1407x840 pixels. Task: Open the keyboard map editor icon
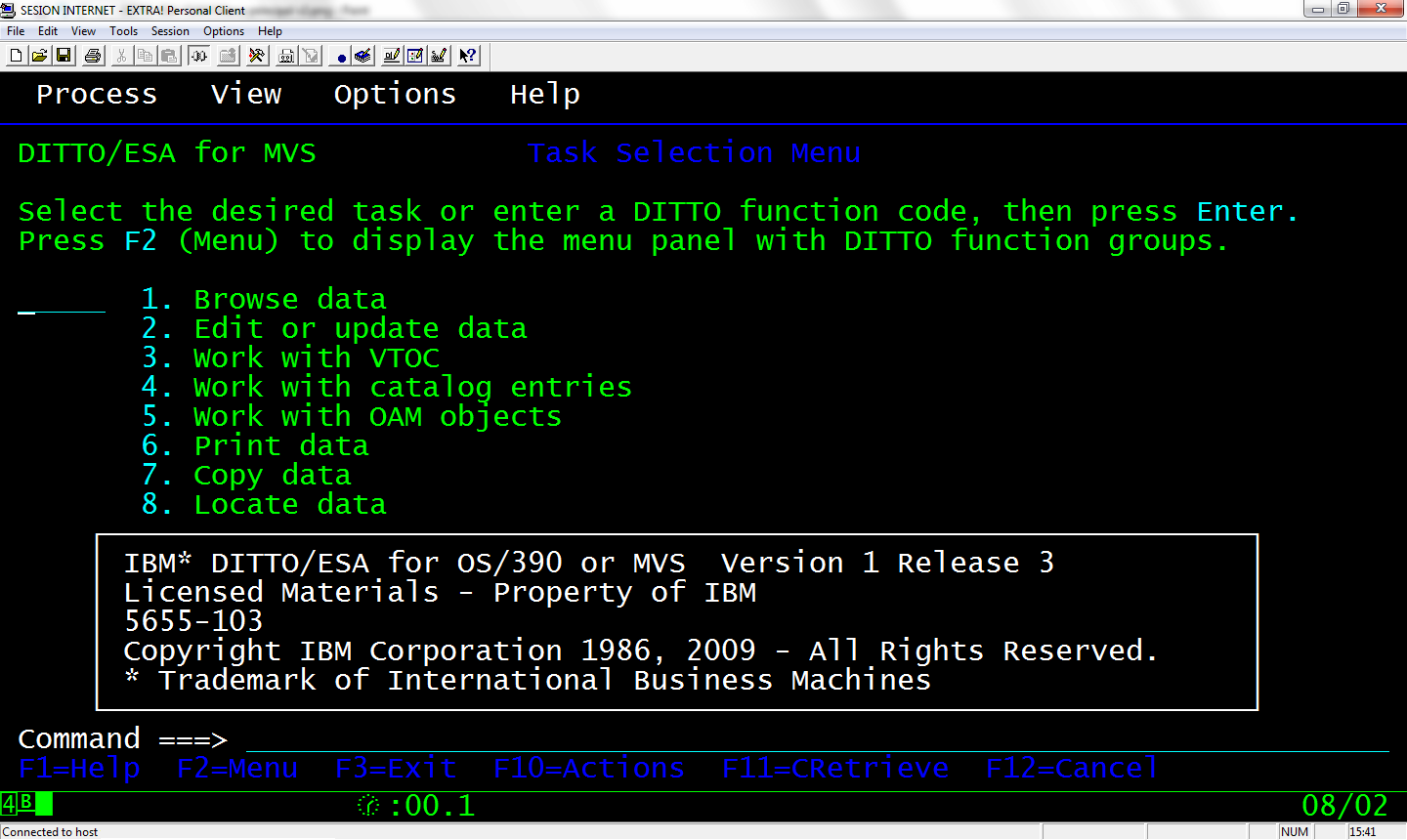pyautogui.click(x=440, y=56)
